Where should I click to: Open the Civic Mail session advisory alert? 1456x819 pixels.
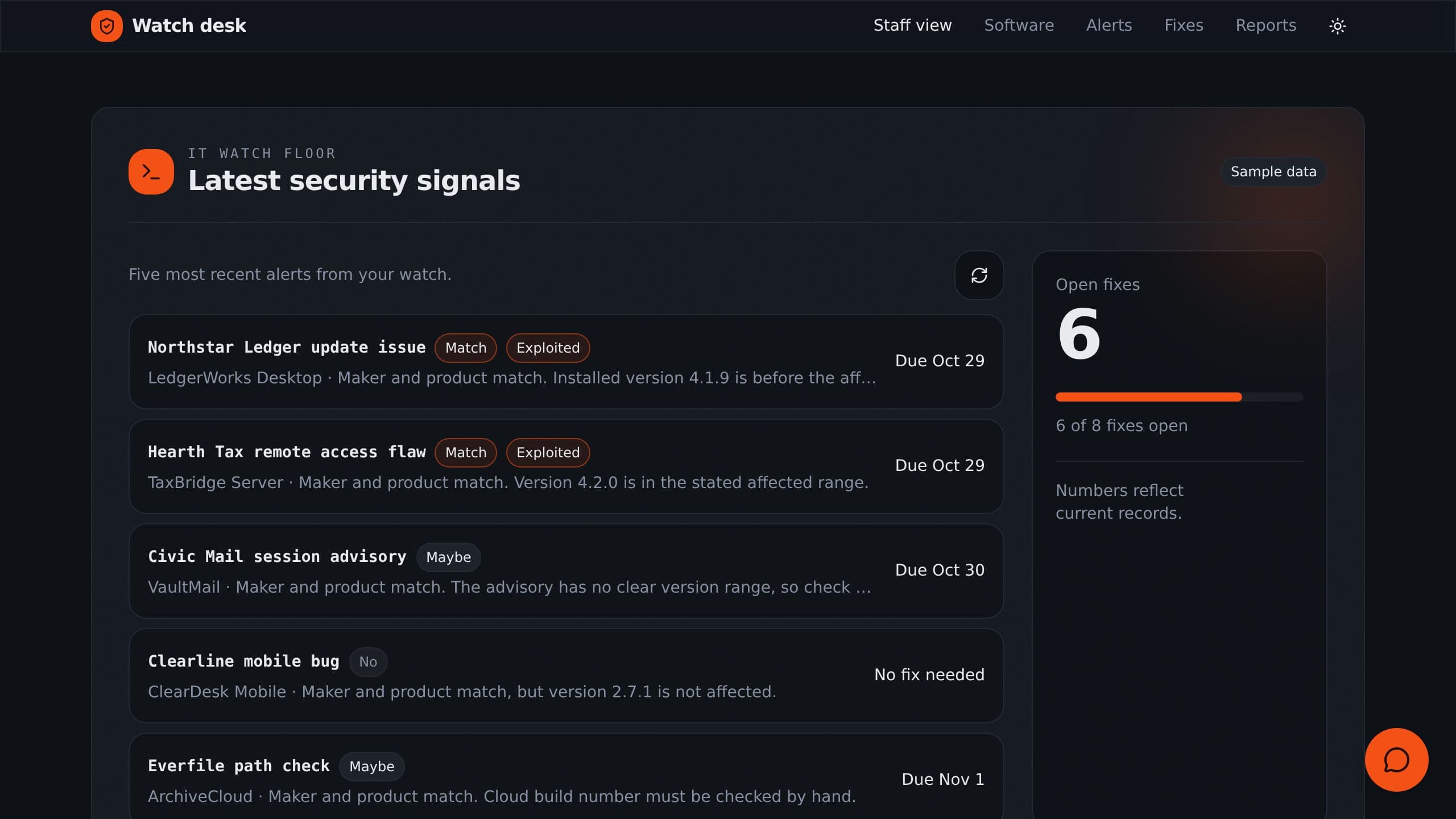click(x=566, y=571)
